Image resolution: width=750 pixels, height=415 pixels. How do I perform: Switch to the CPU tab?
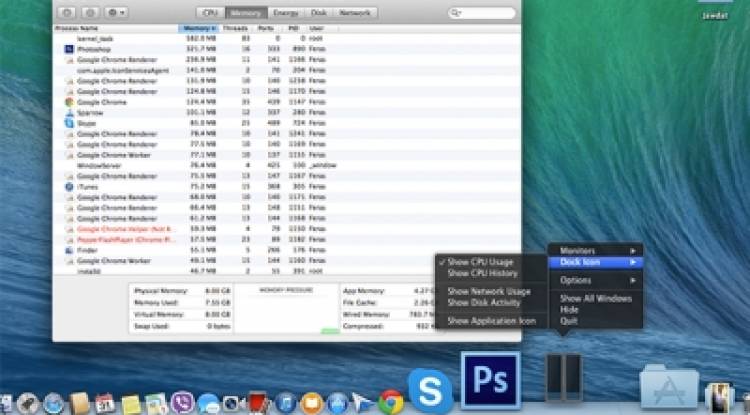pos(210,13)
